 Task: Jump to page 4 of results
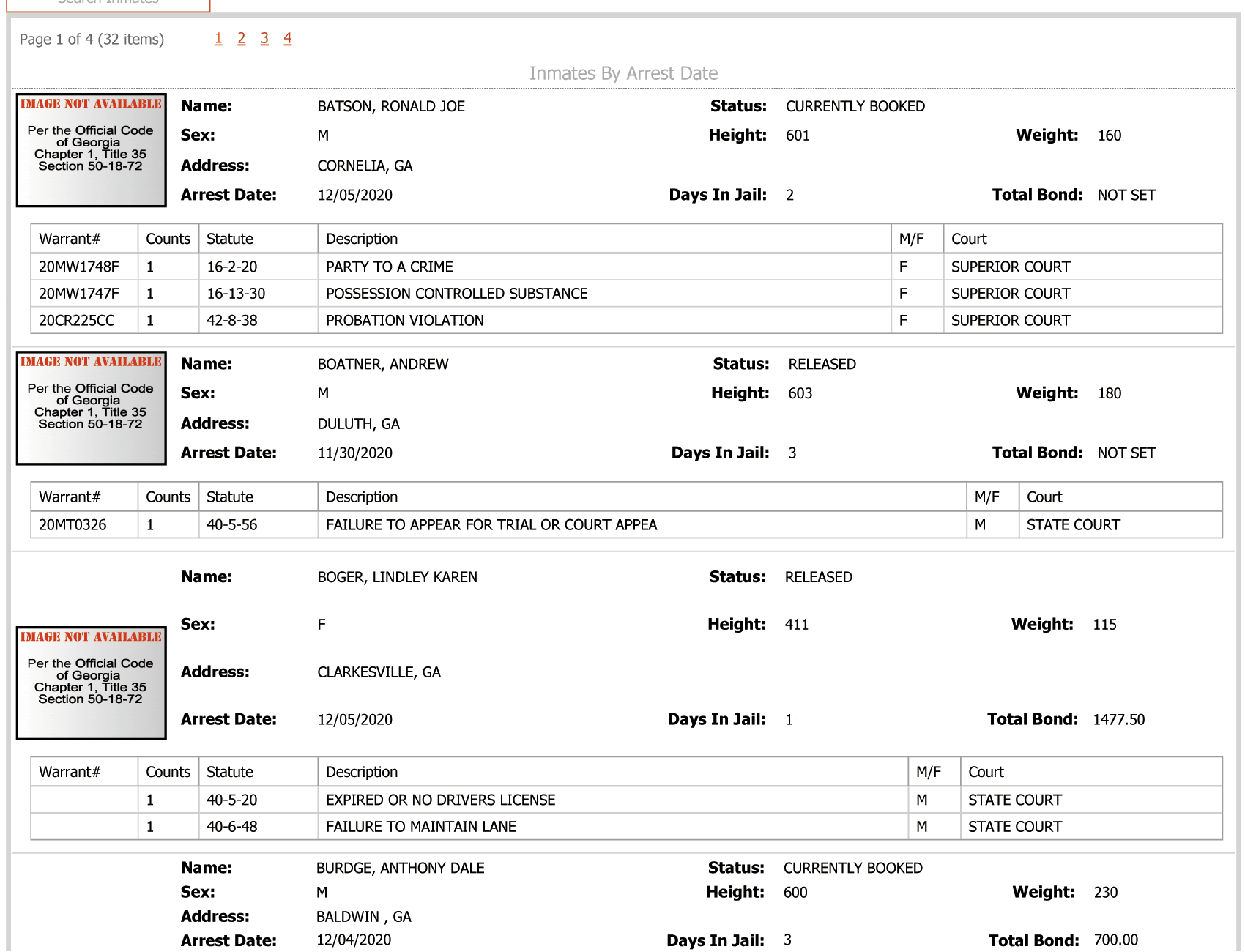[288, 39]
